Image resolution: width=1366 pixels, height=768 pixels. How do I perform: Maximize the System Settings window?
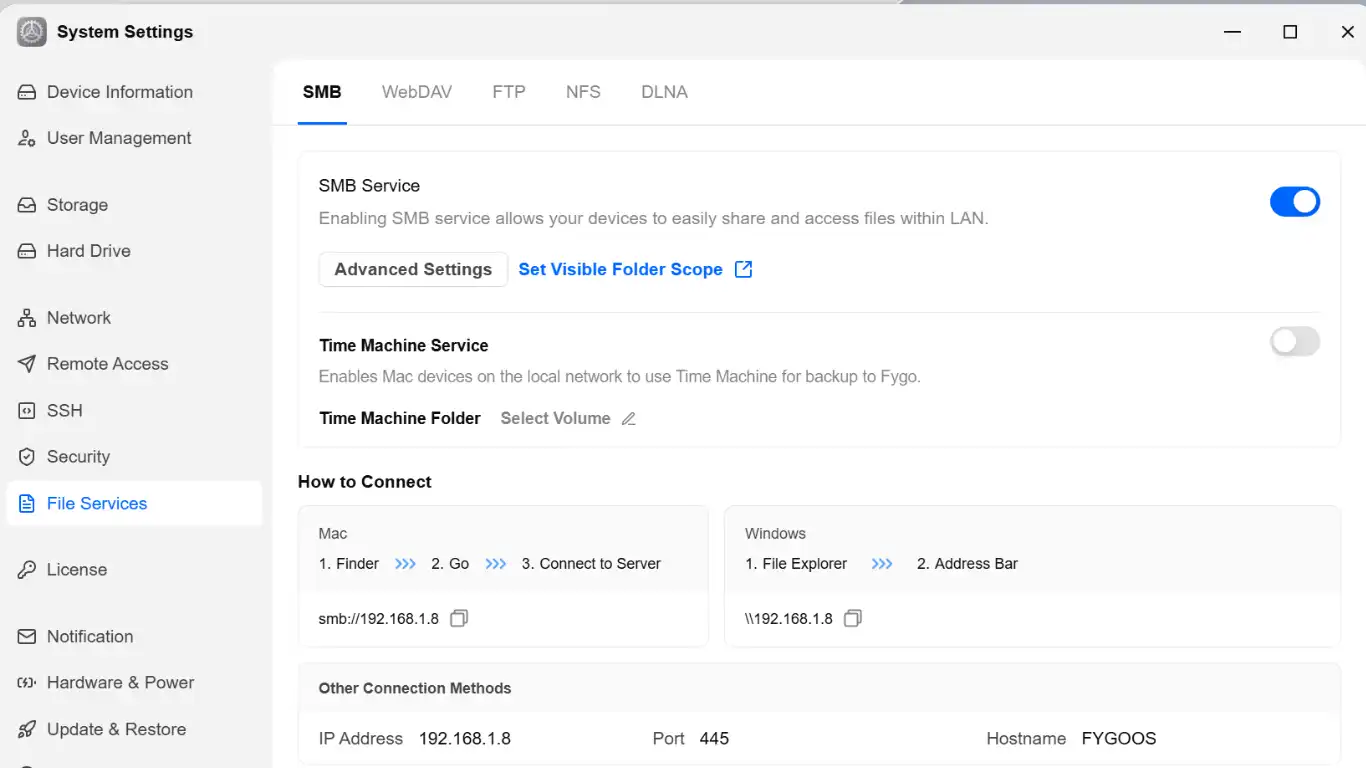click(x=1290, y=32)
